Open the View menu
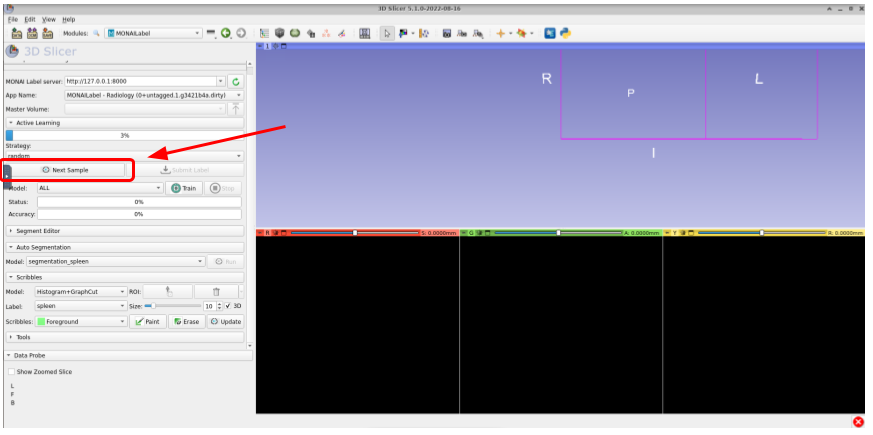Viewport: 873px width, 435px height. 49,19
